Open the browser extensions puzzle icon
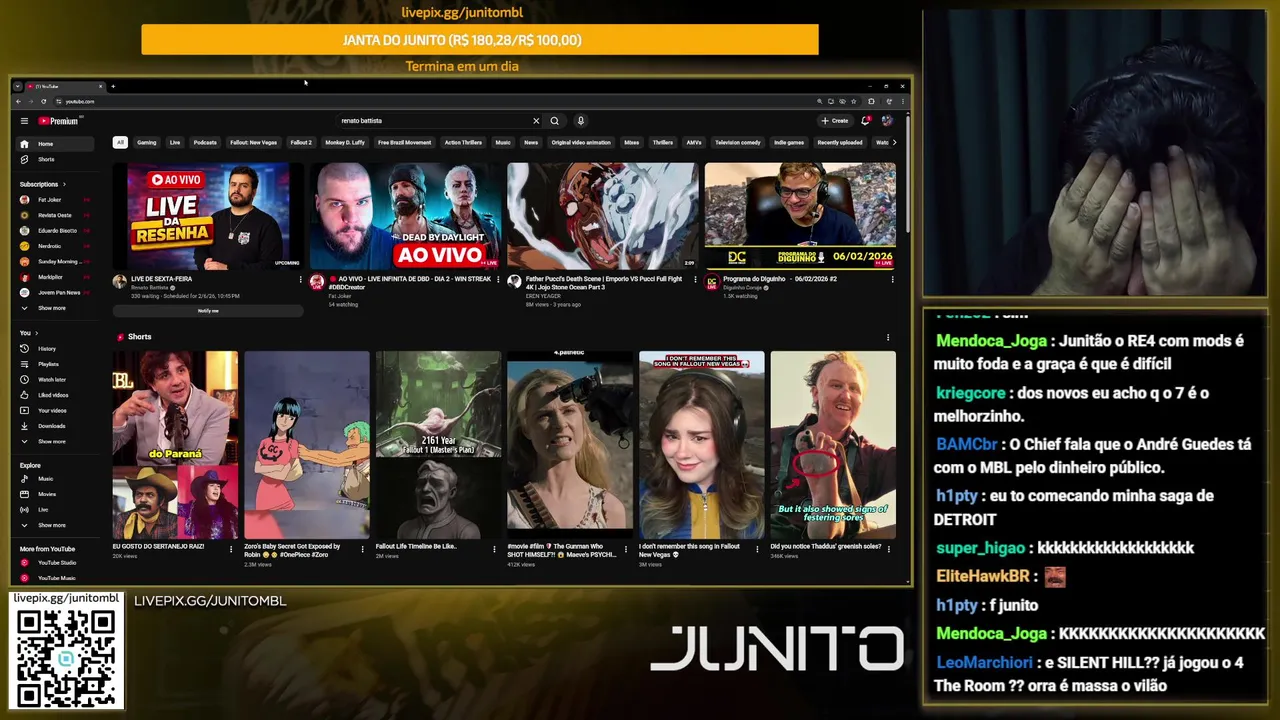Screen dimensions: 1280x720 tap(871, 102)
